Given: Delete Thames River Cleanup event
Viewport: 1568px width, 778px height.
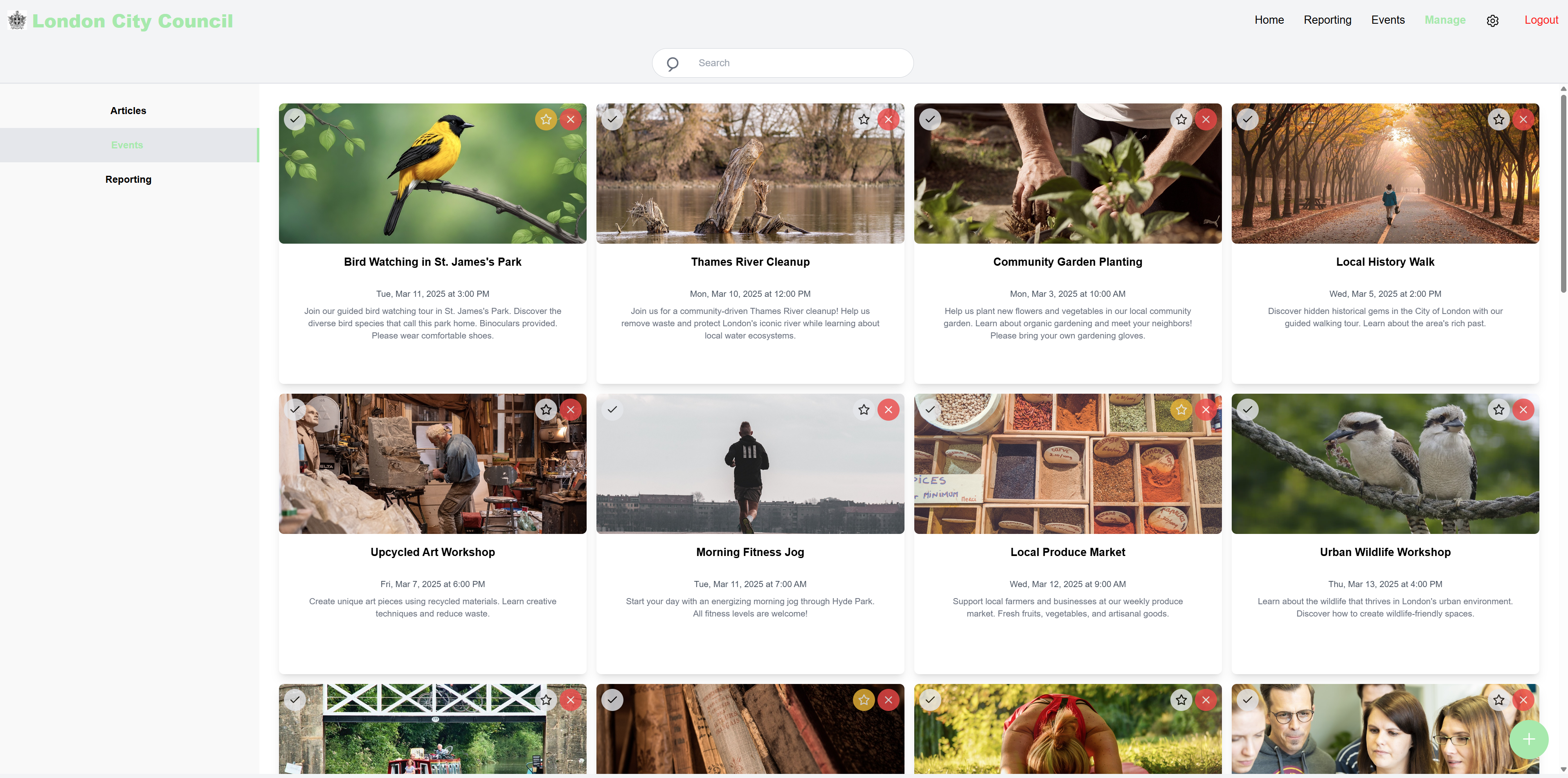Looking at the screenshot, I should coord(888,119).
